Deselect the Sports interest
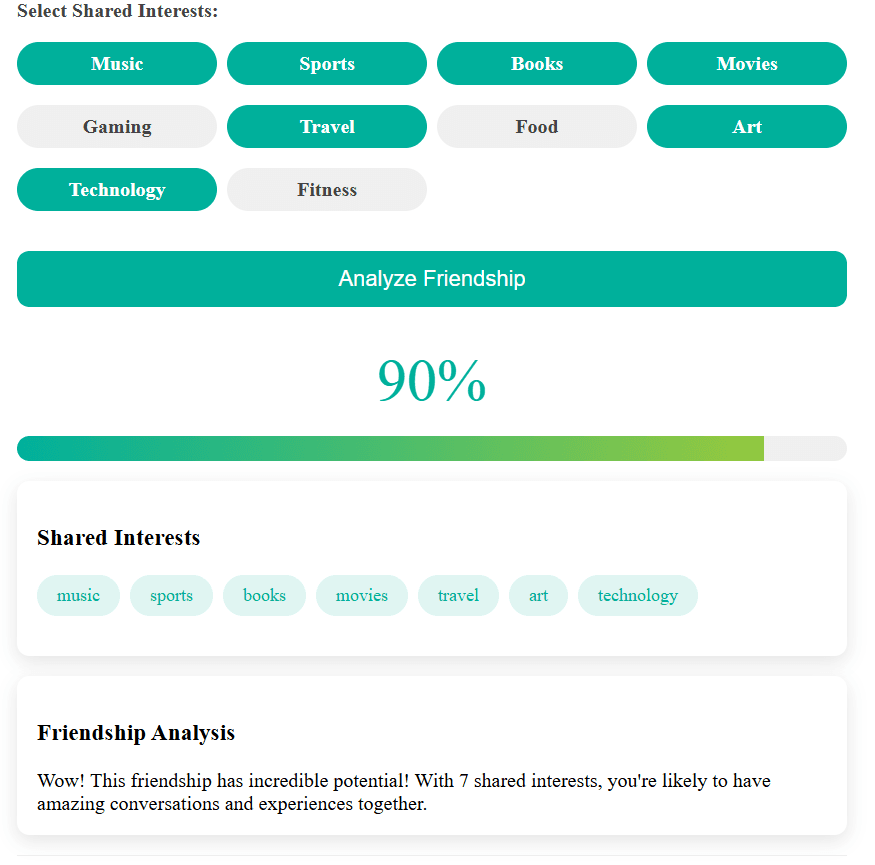 [x=327, y=63]
